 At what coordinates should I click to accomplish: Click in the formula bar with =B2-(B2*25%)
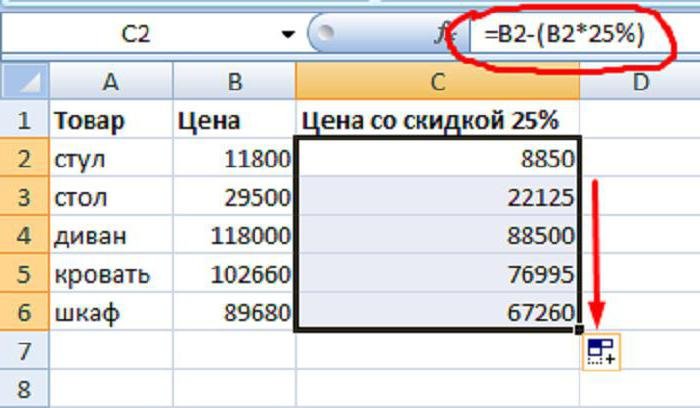coord(570,36)
